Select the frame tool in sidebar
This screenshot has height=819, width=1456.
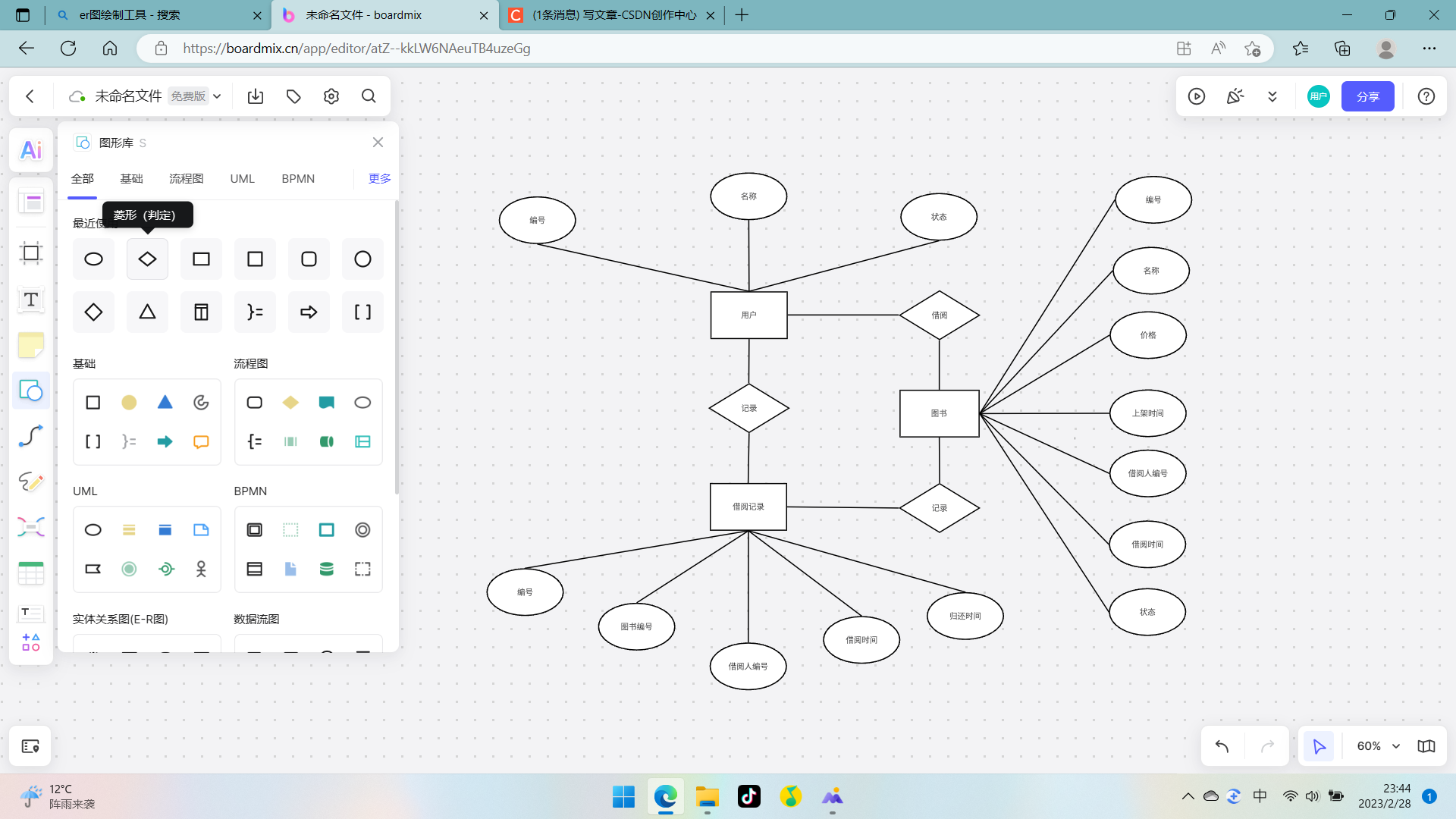(31, 253)
